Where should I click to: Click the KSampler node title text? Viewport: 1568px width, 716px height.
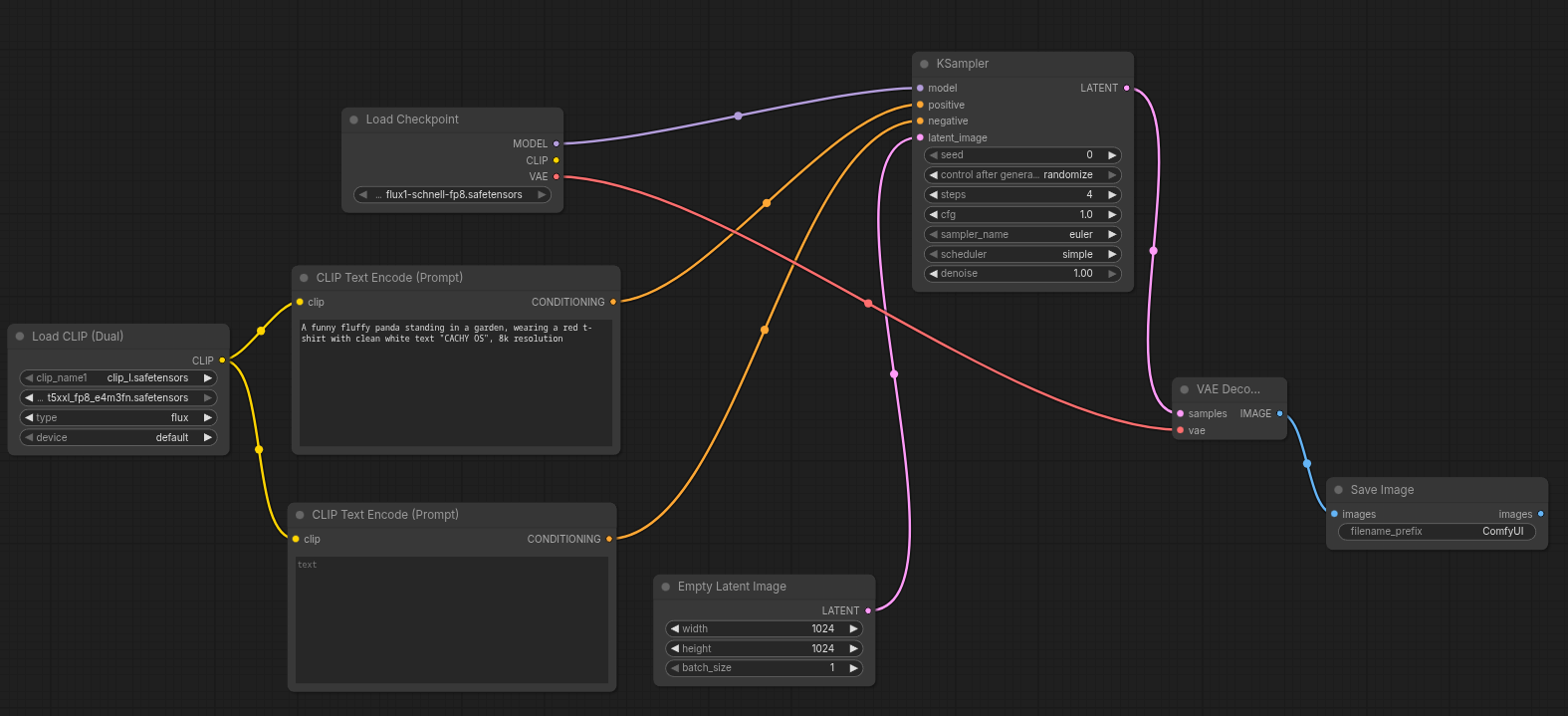pos(963,64)
